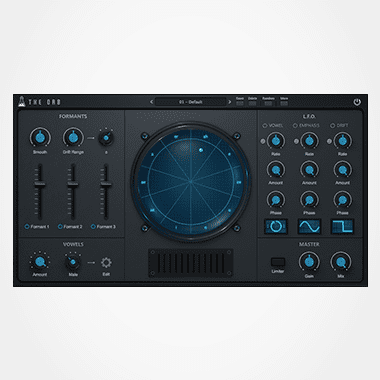Select the square waveform display under Drift LFO
Viewport: 380px width, 380px height.
[342, 226]
